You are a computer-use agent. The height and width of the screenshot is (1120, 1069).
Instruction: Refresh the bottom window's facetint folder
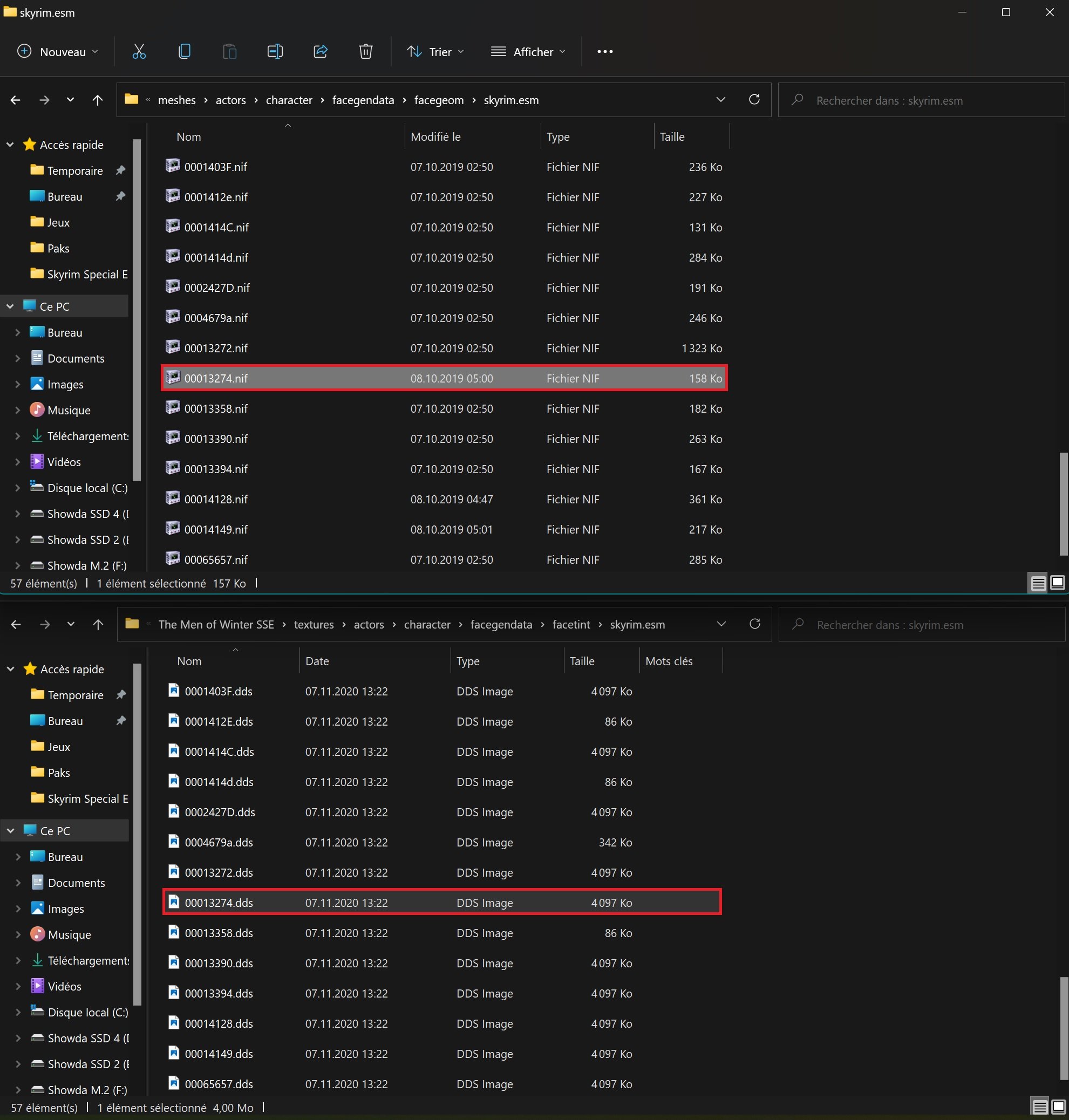[x=754, y=624]
